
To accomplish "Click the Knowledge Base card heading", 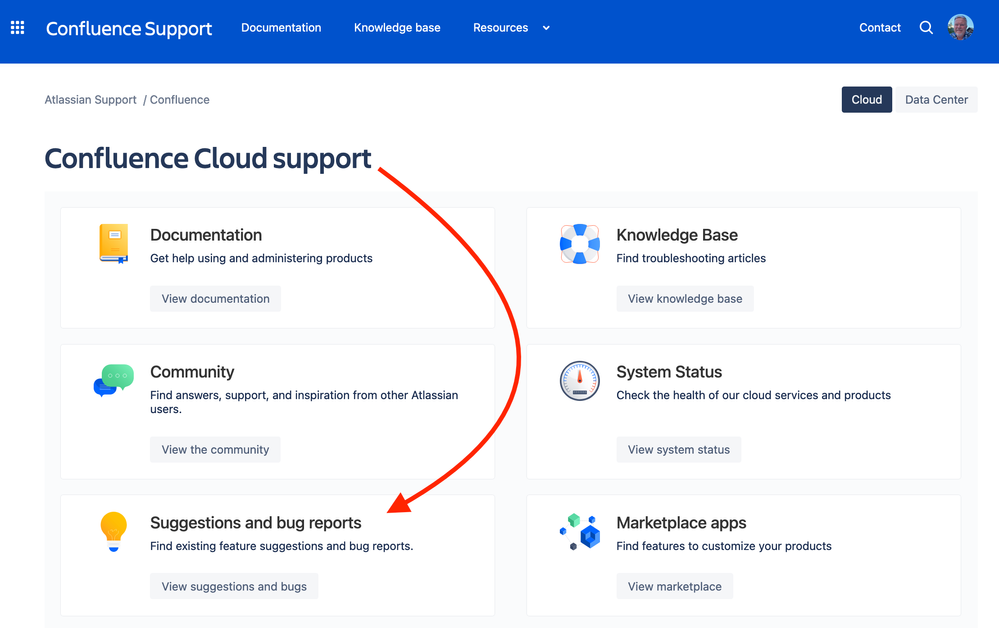I will [x=677, y=235].
